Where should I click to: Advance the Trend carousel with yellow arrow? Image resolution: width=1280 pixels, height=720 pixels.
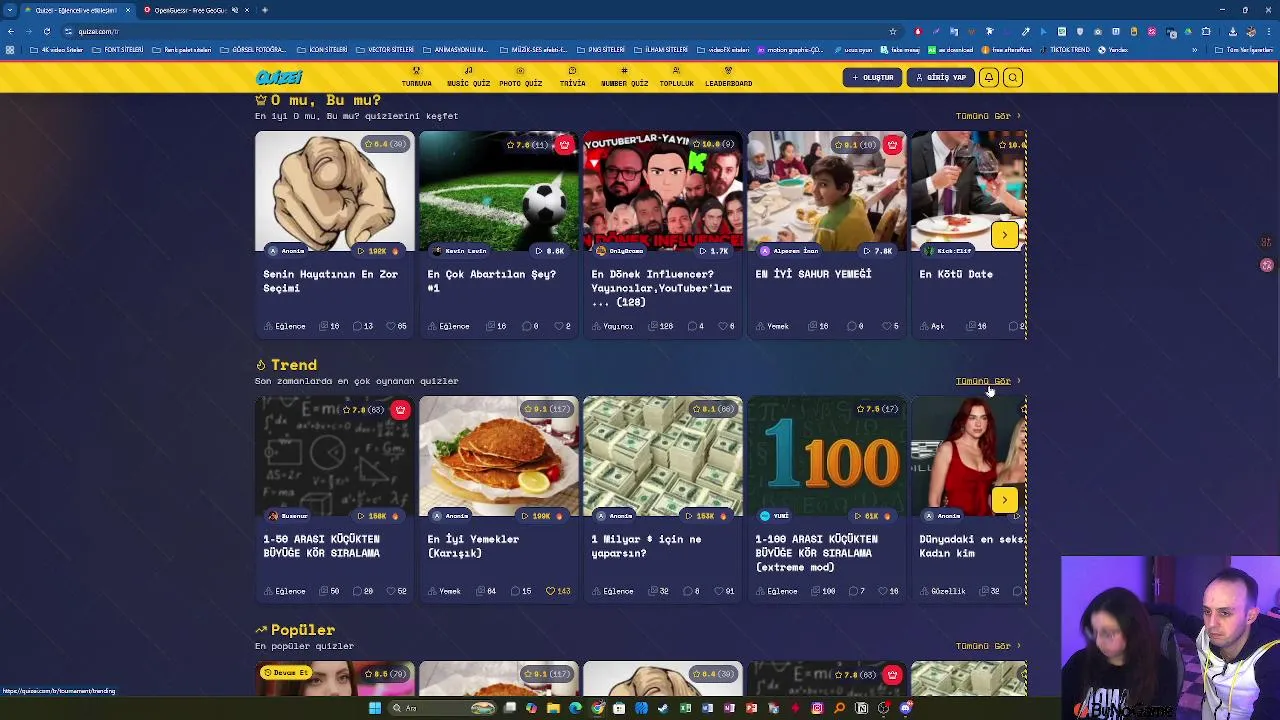coord(1004,500)
